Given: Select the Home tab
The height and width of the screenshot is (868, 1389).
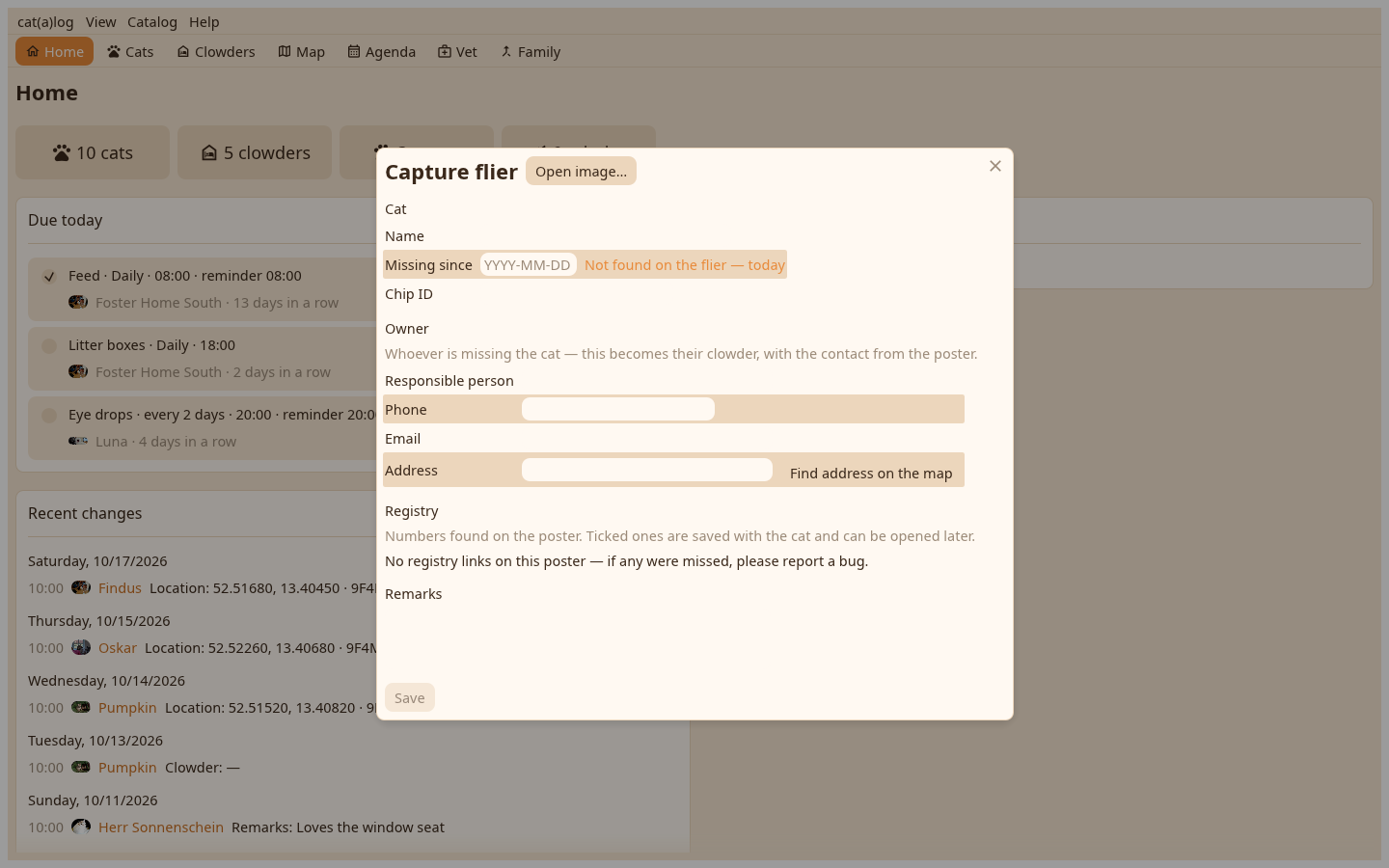Looking at the screenshot, I should tap(55, 51).
